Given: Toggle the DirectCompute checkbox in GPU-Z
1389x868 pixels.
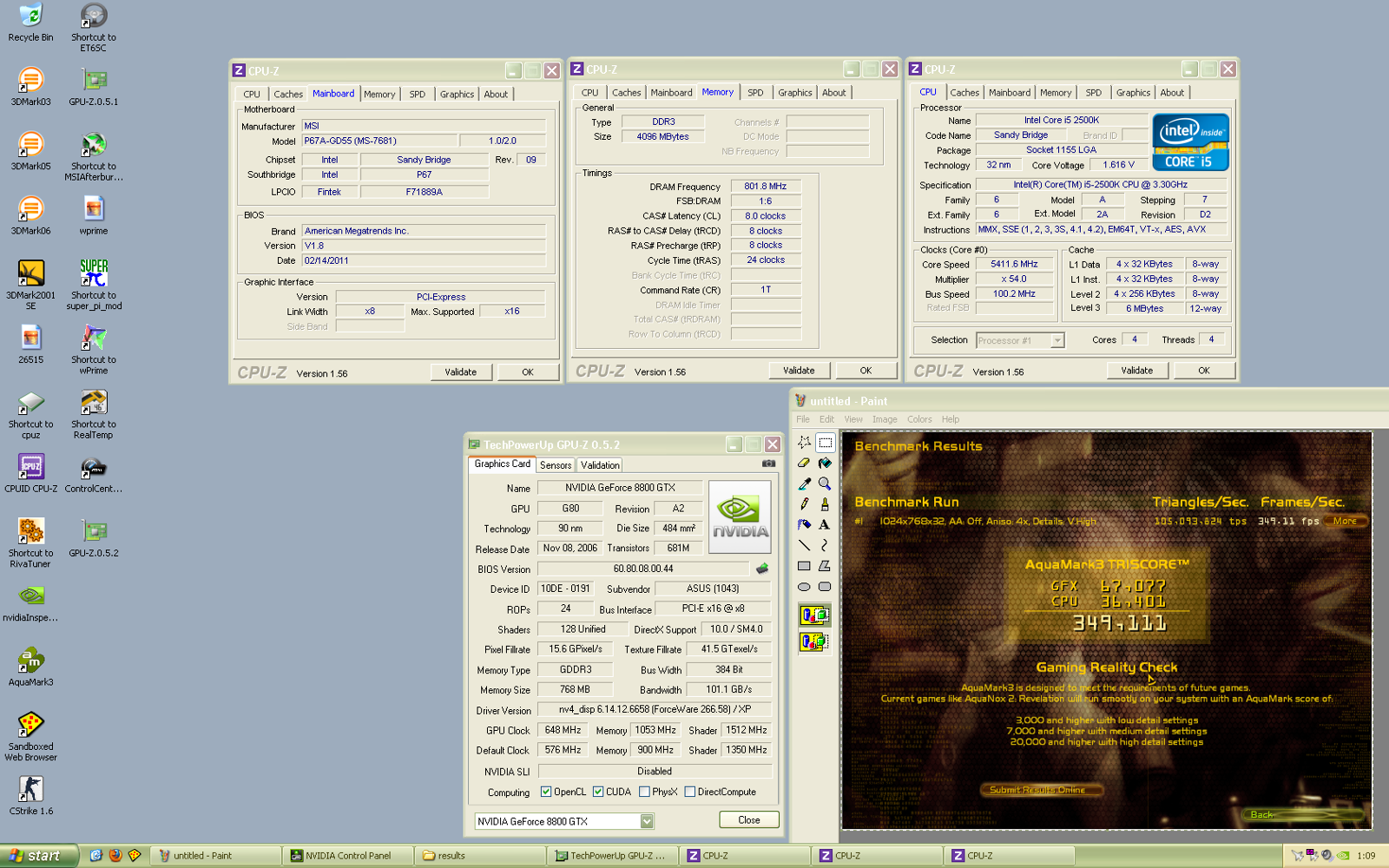Looking at the screenshot, I should click(689, 792).
